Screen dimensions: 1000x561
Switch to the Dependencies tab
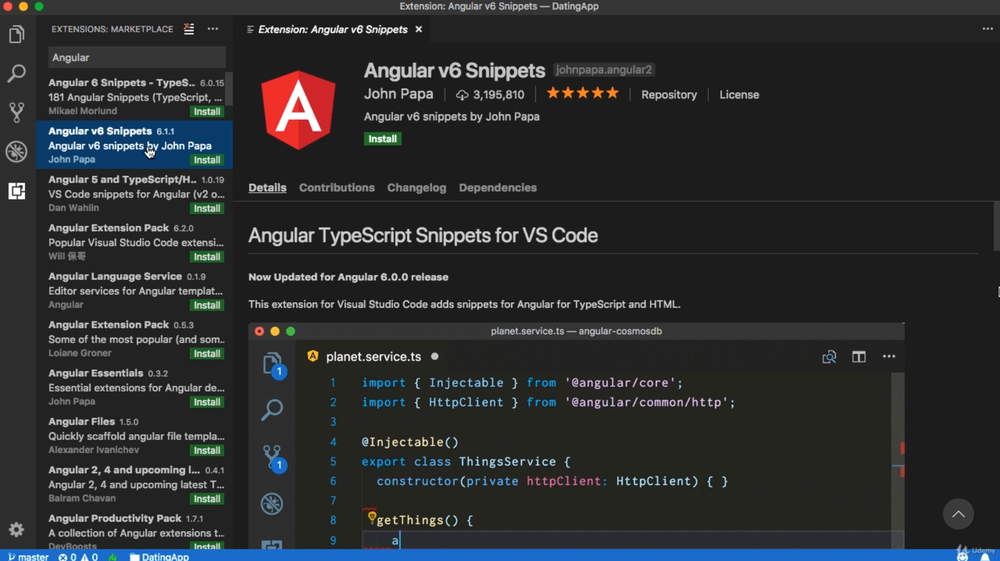click(x=497, y=187)
